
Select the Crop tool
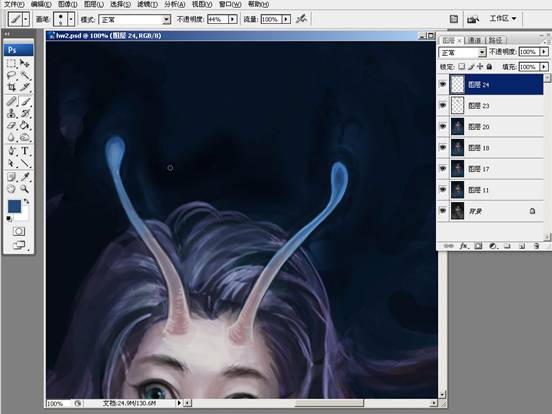tap(12, 87)
